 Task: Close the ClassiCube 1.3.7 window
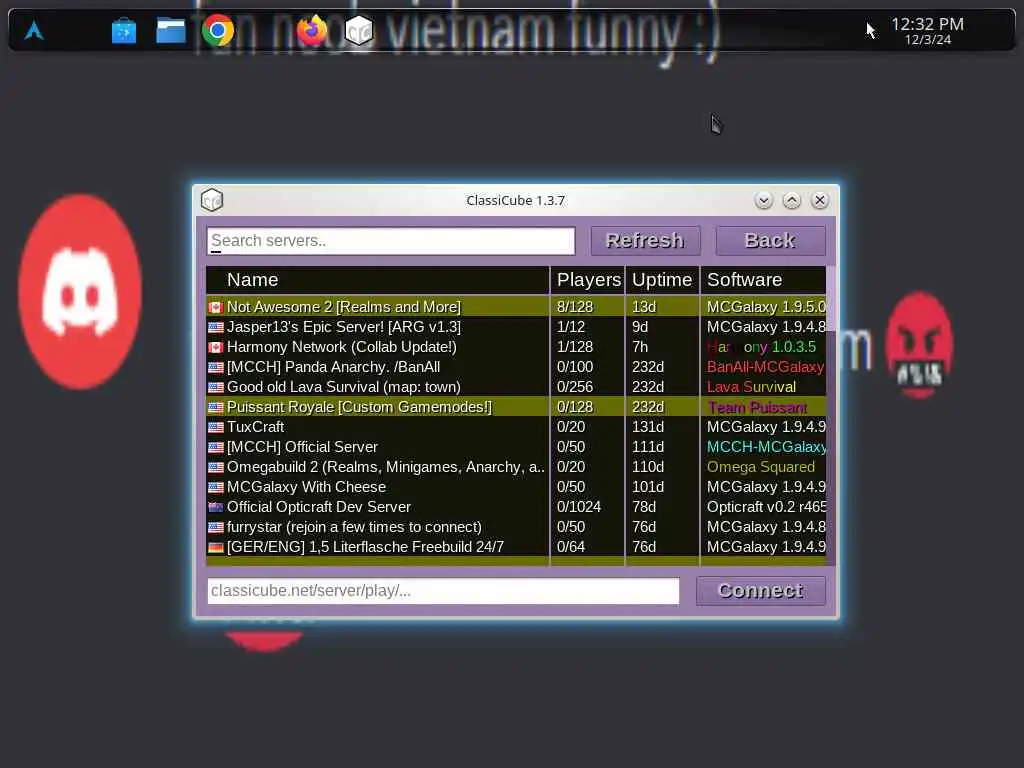pyautogui.click(x=820, y=200)
